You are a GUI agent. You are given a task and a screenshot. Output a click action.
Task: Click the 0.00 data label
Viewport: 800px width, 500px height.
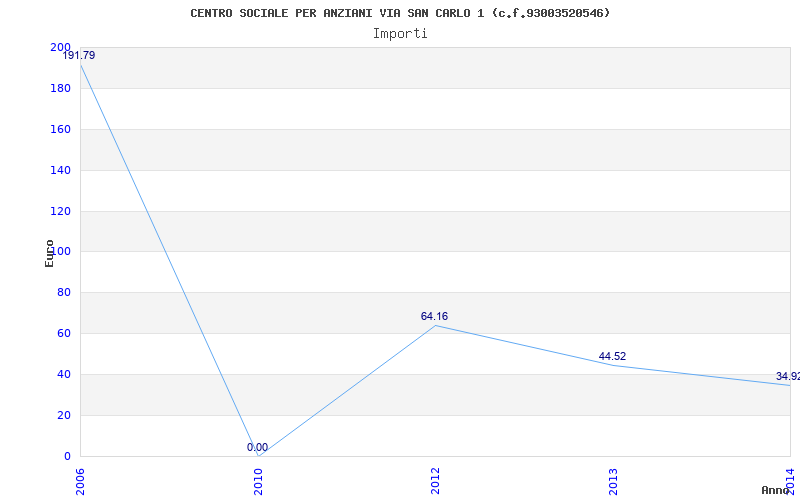[x=258, y=447]
